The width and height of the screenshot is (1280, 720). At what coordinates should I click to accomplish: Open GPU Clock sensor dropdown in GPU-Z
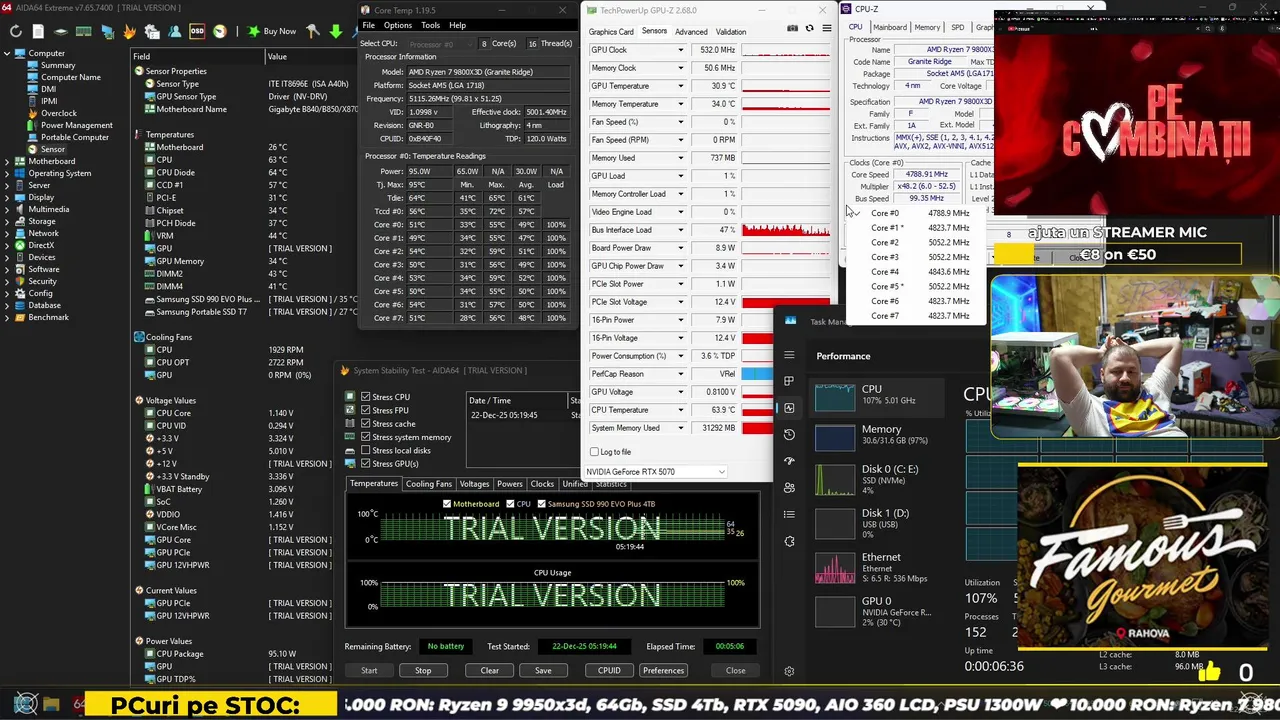(x=681, y=50)
